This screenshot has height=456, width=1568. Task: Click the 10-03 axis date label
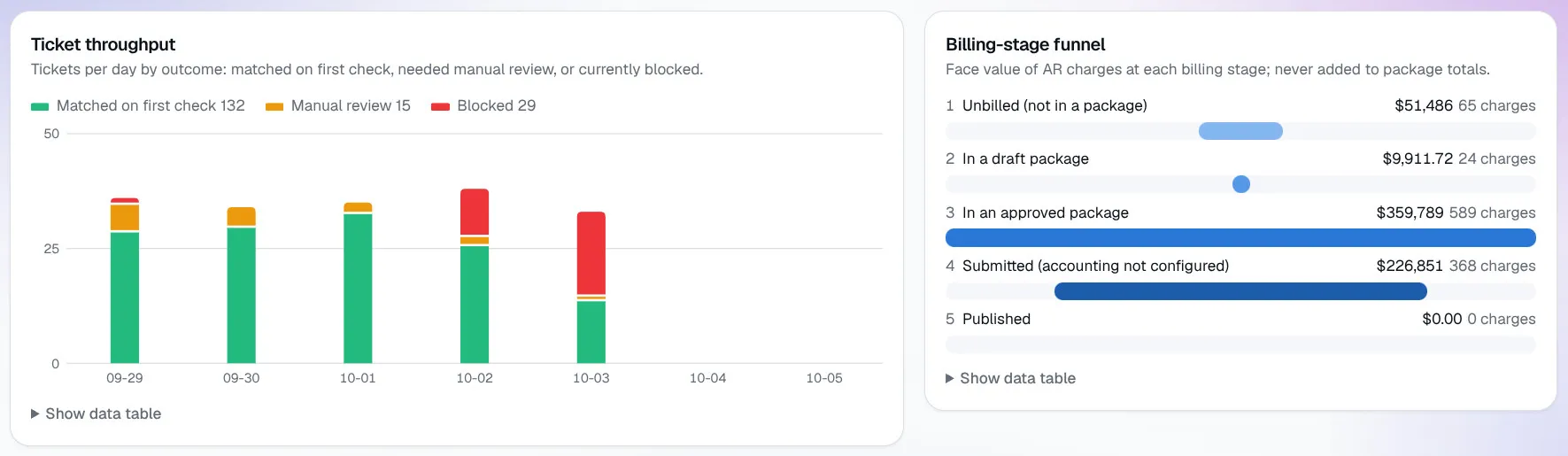pos(591,378)
